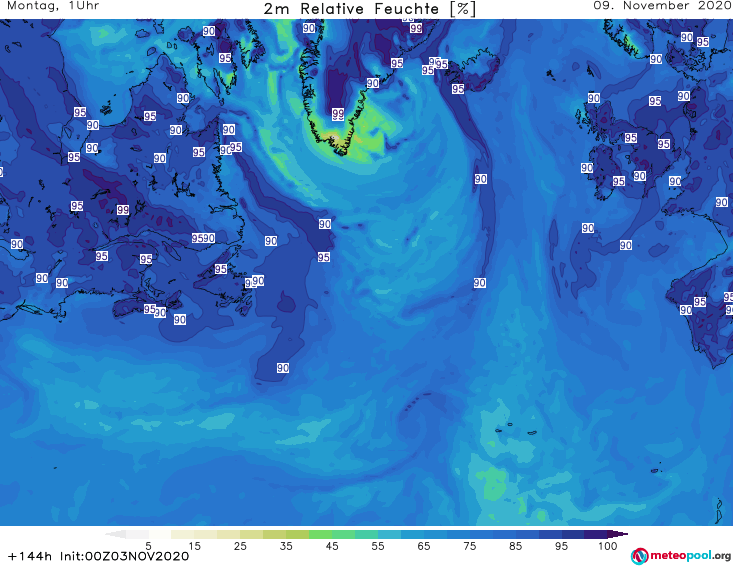Pick the bright green segment of the color scale

[x=320, y=534]
